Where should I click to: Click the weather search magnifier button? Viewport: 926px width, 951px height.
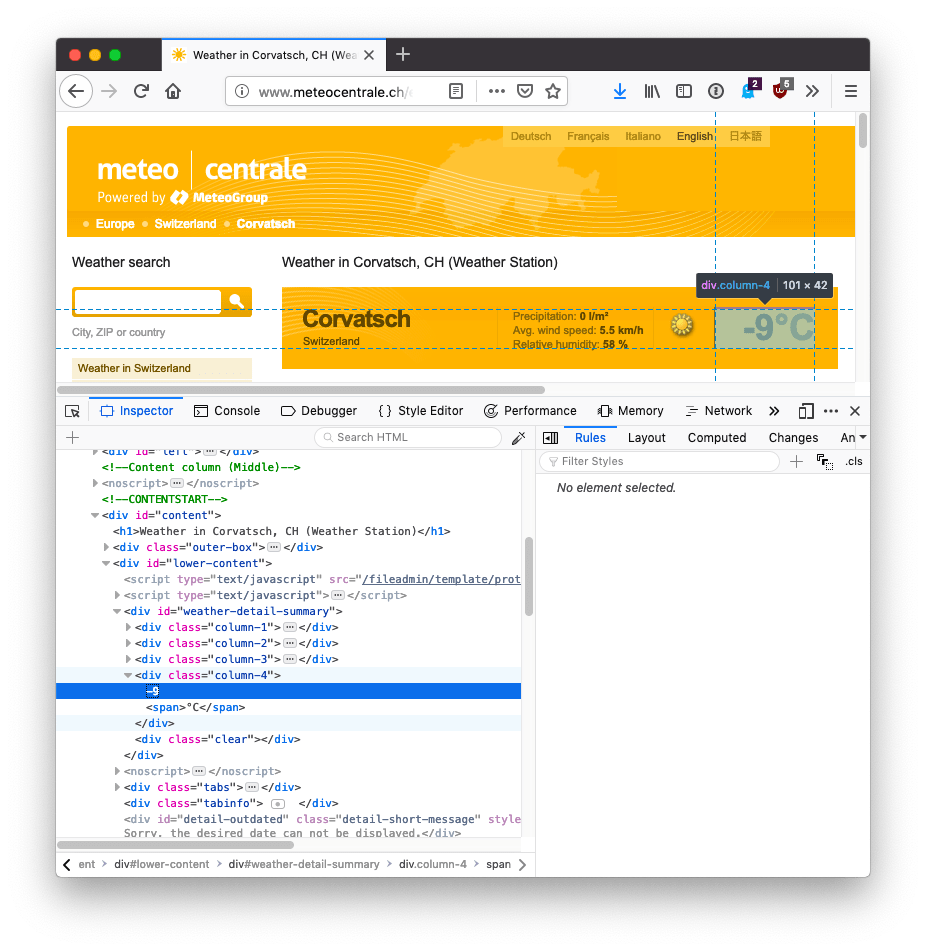(x=237, y=301)
